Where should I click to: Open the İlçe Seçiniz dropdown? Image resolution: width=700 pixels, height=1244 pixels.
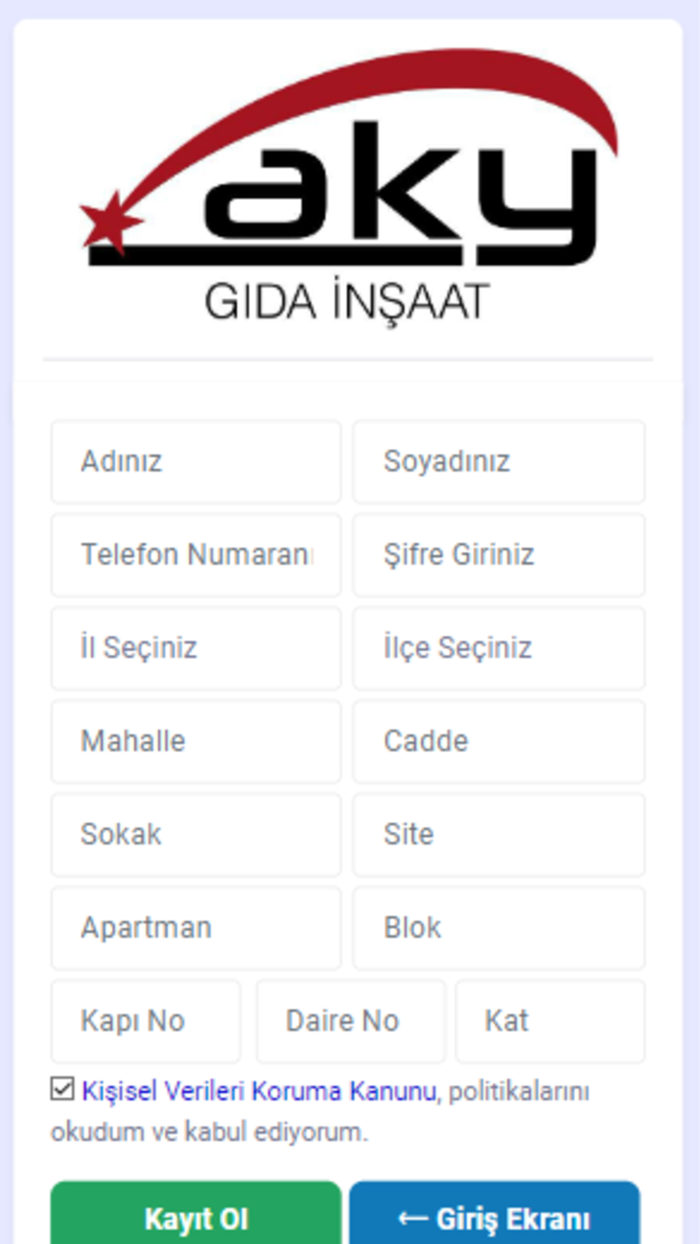497,648
